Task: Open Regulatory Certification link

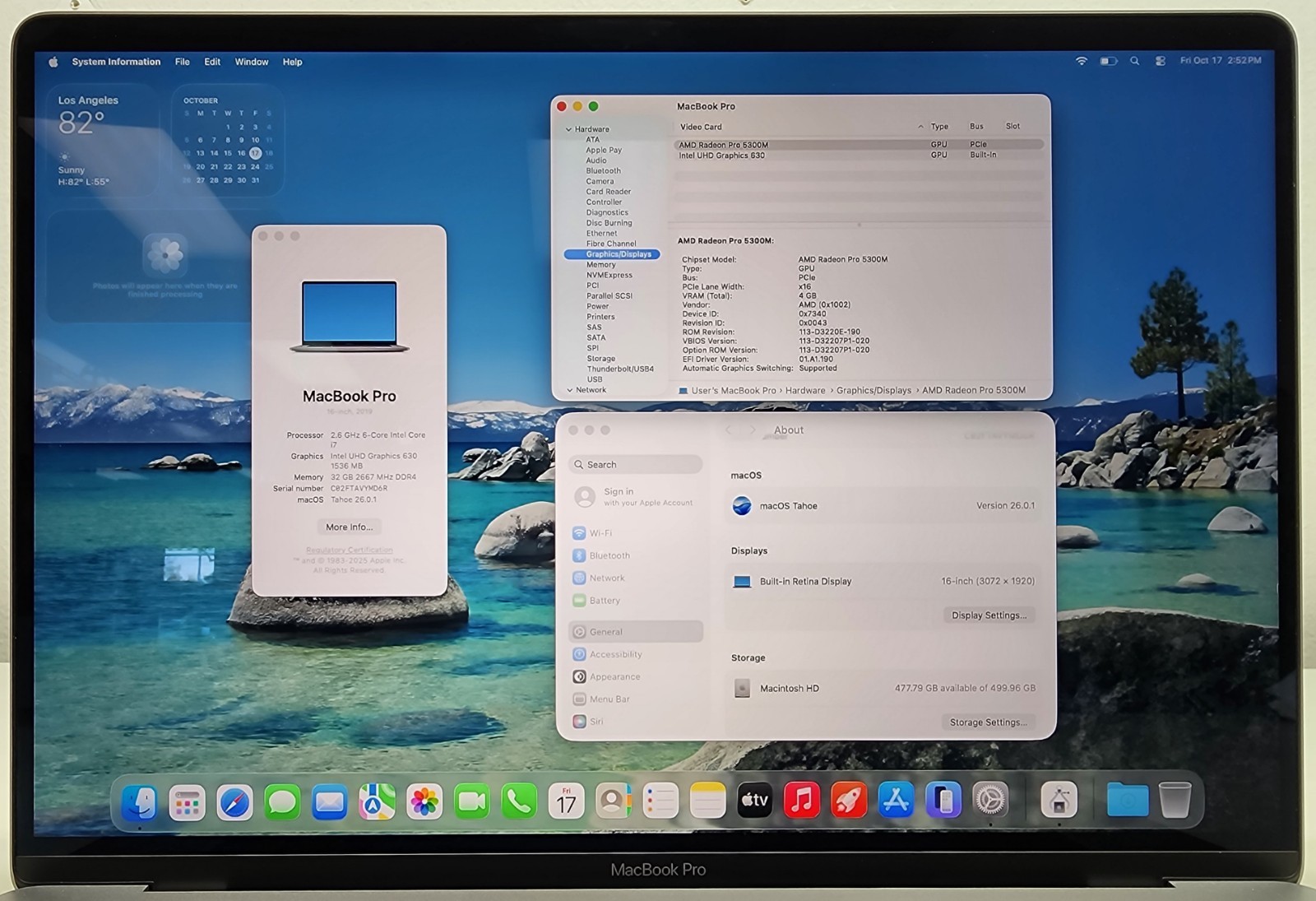Action: tap(349, 550)
